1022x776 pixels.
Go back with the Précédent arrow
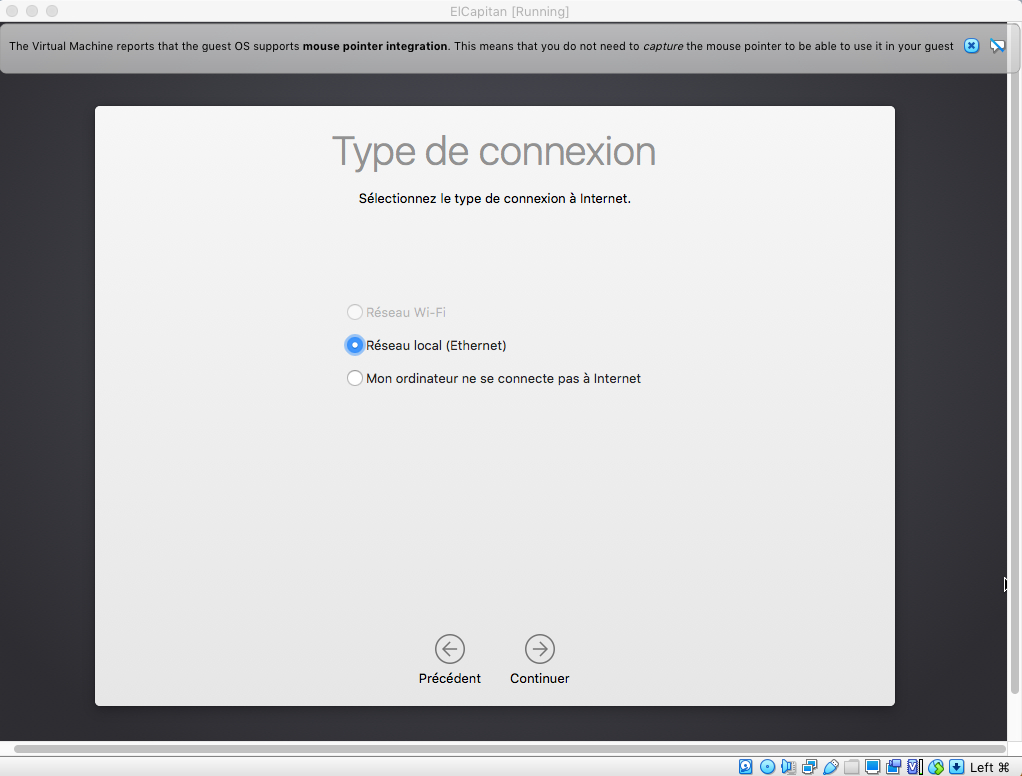(x=450, y=649)
